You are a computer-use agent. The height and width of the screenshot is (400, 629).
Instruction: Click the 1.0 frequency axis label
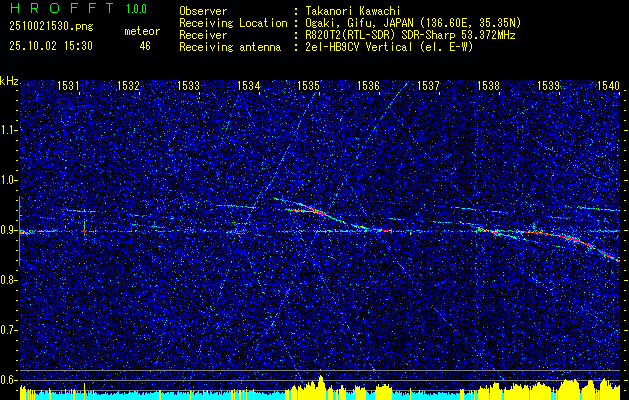point(8,180)
